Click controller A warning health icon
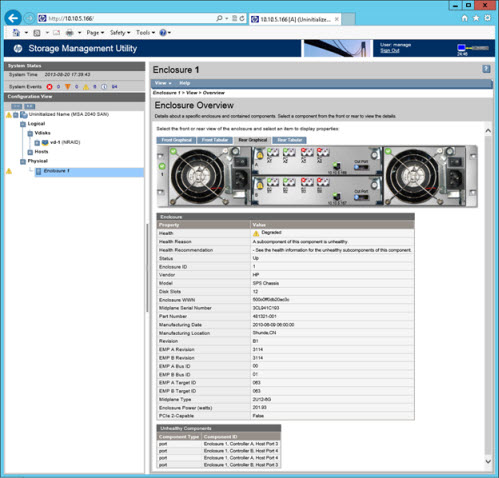This screenshot has width=499, height=478. click(260, 155)
